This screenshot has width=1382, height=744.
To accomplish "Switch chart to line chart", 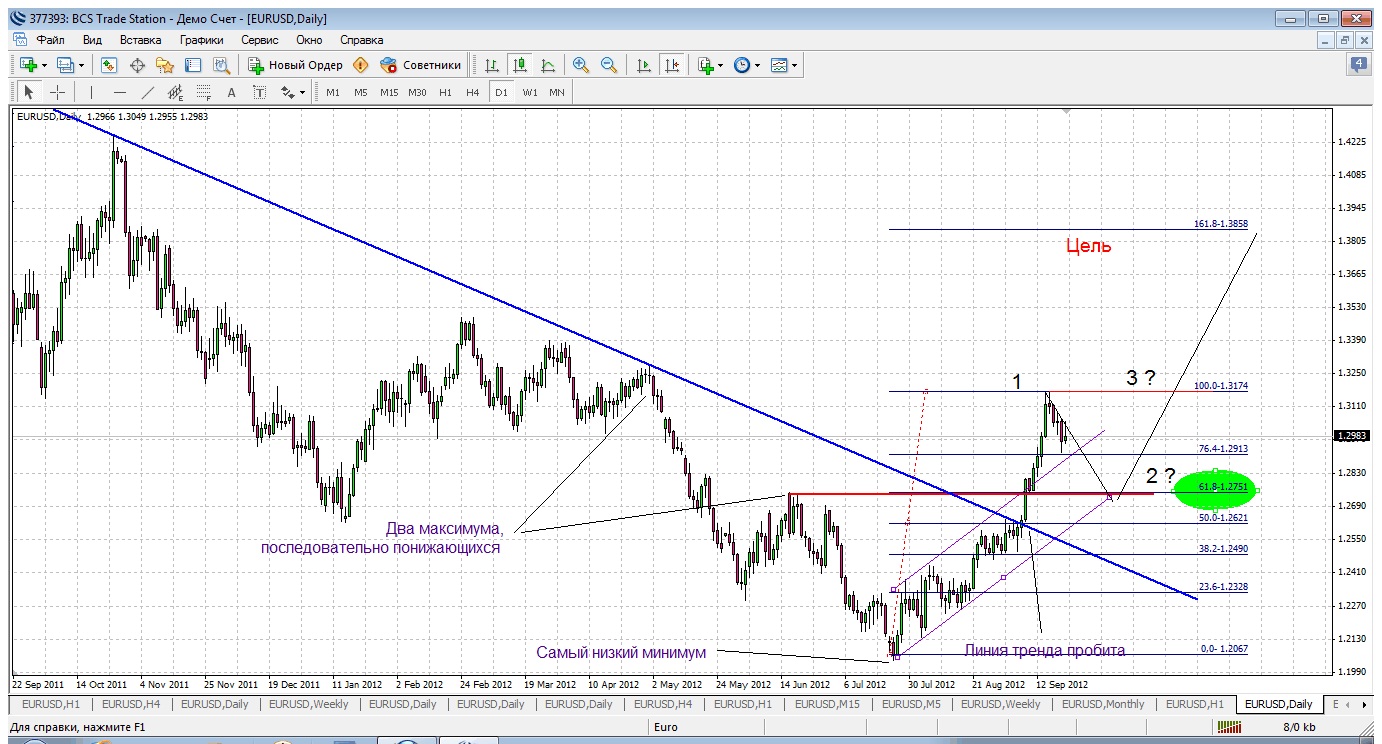I will [548, 65].
